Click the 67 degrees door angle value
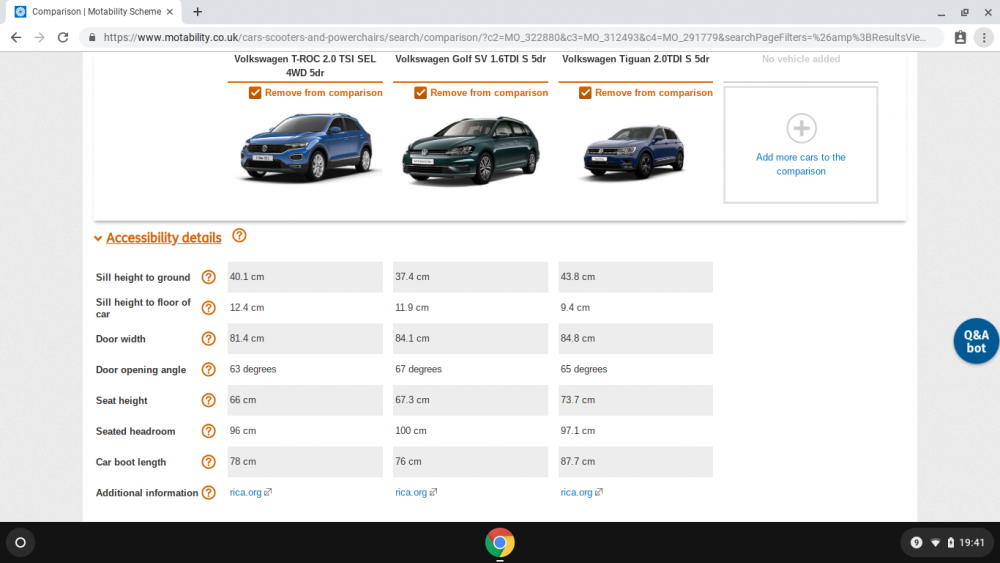Screen dimensions: 1000x563 418,369
